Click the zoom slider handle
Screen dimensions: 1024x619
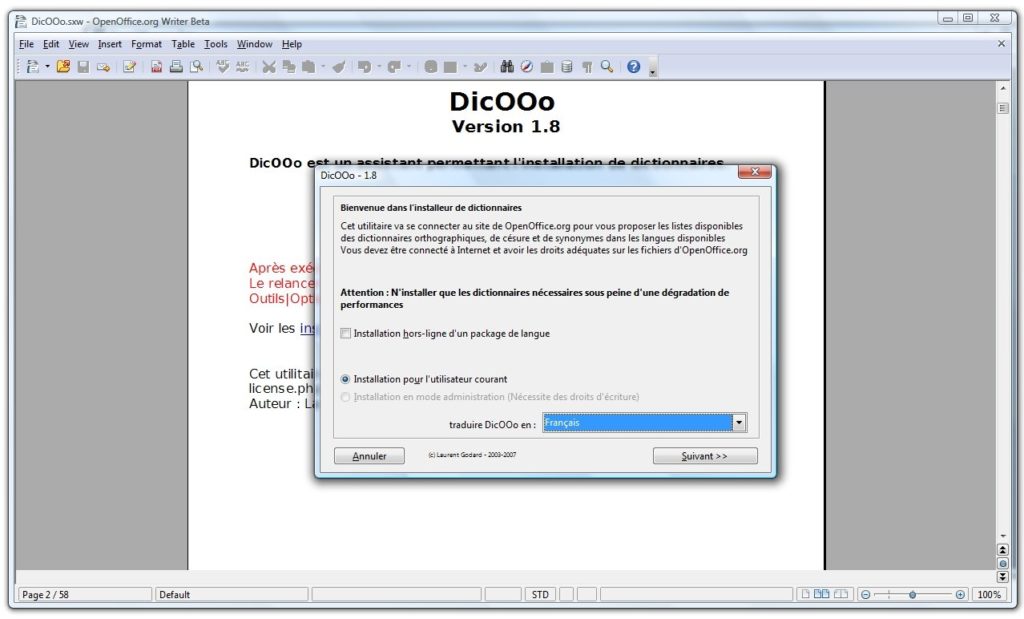[x=912, y=595]
